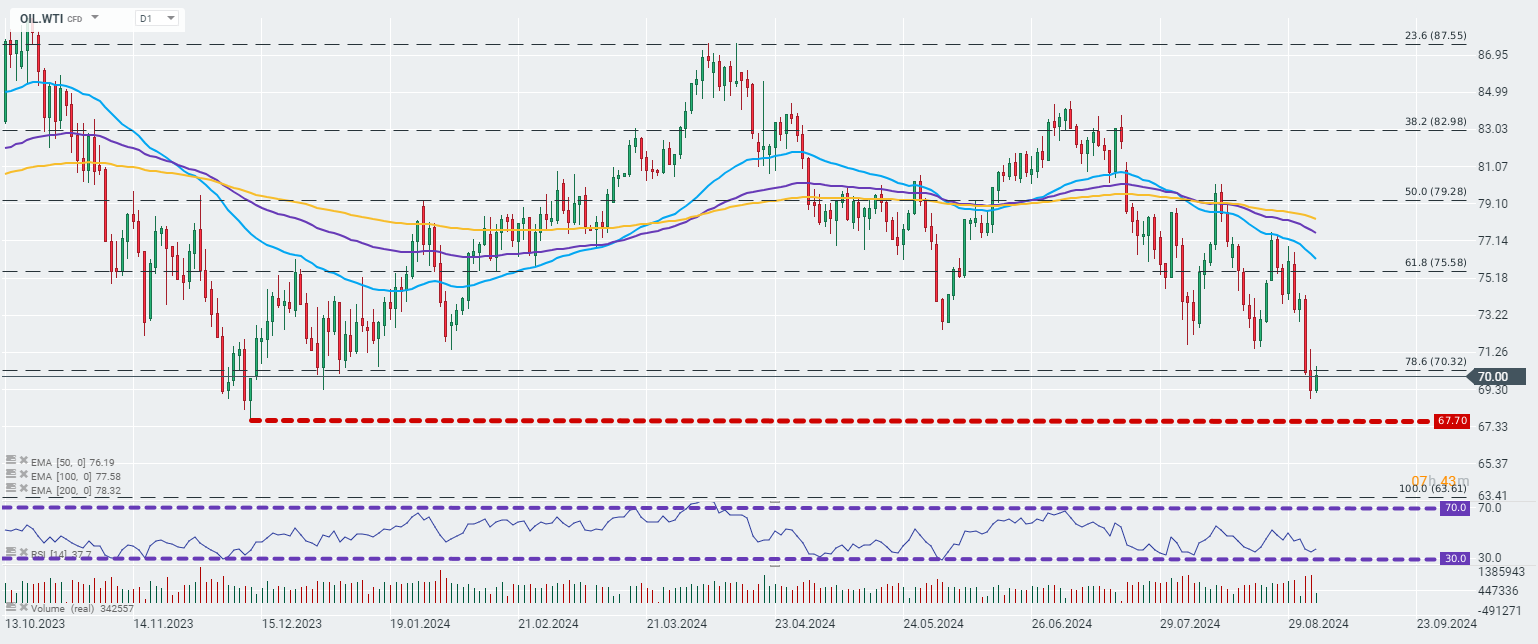
Task: Select the RSI 30.0 oversold level tag
Action: tap(1454, 558)
